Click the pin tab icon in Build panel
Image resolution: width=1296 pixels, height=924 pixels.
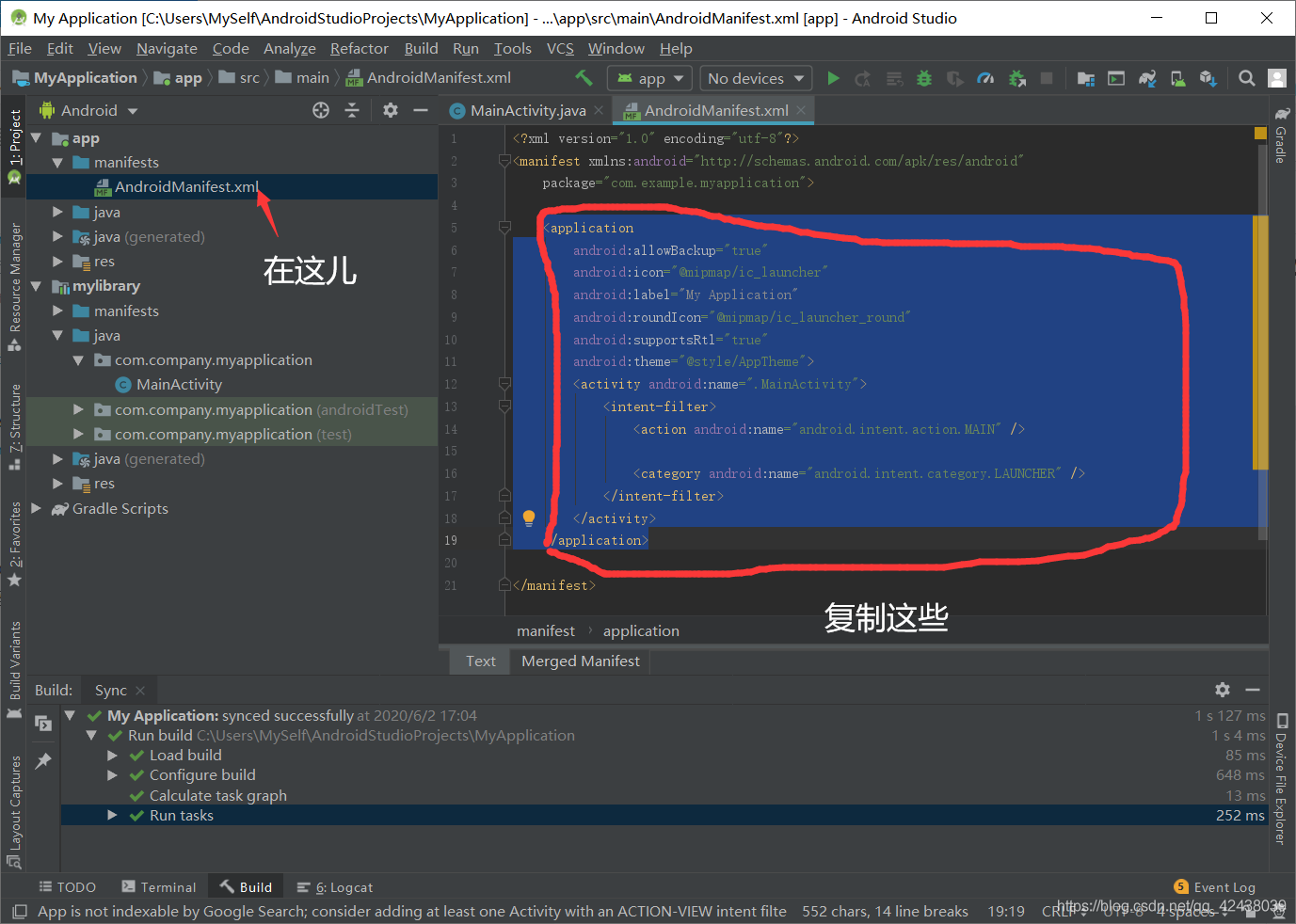click(x=43, y=760)
